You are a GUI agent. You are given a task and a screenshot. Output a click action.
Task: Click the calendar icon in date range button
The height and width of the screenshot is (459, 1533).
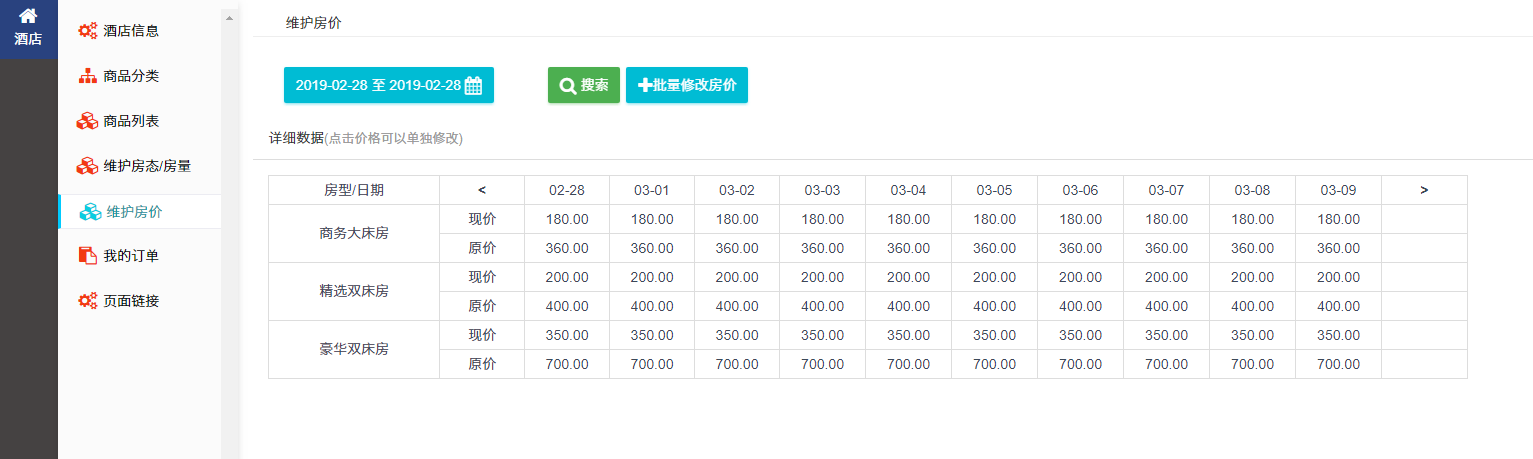pos(473,86)
